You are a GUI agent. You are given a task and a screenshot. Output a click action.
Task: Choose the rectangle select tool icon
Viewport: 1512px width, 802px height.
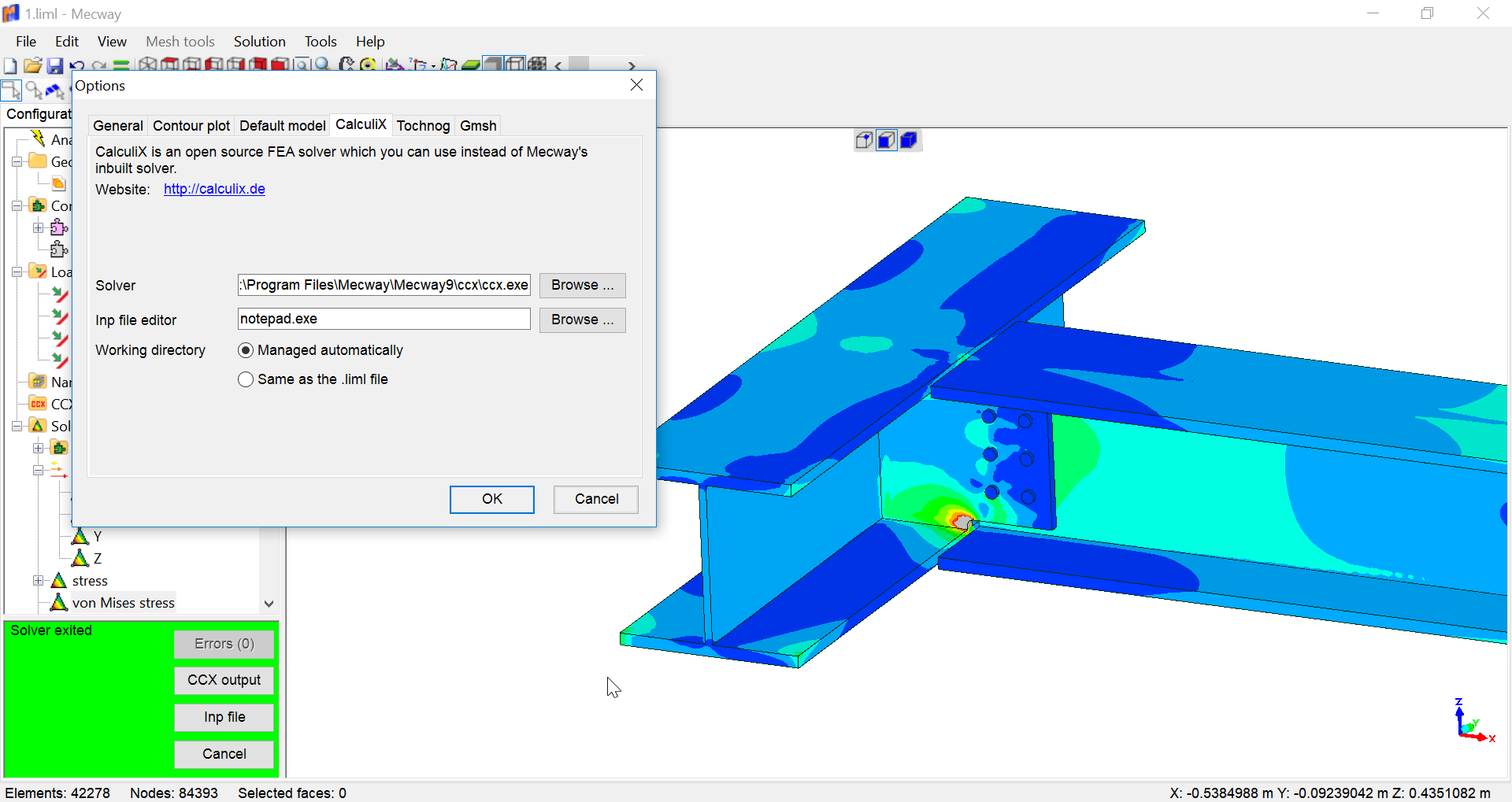coord(11,91)
